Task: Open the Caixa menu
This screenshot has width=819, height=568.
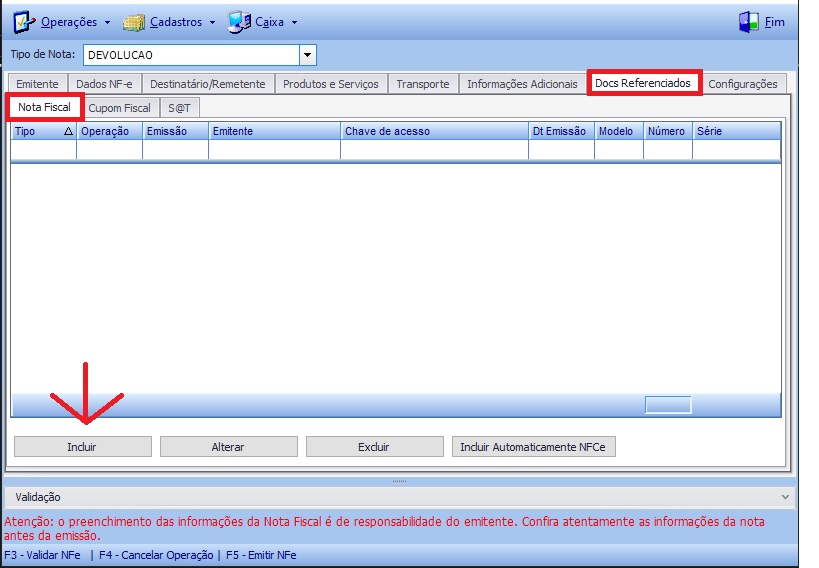Action: point(270,22)
